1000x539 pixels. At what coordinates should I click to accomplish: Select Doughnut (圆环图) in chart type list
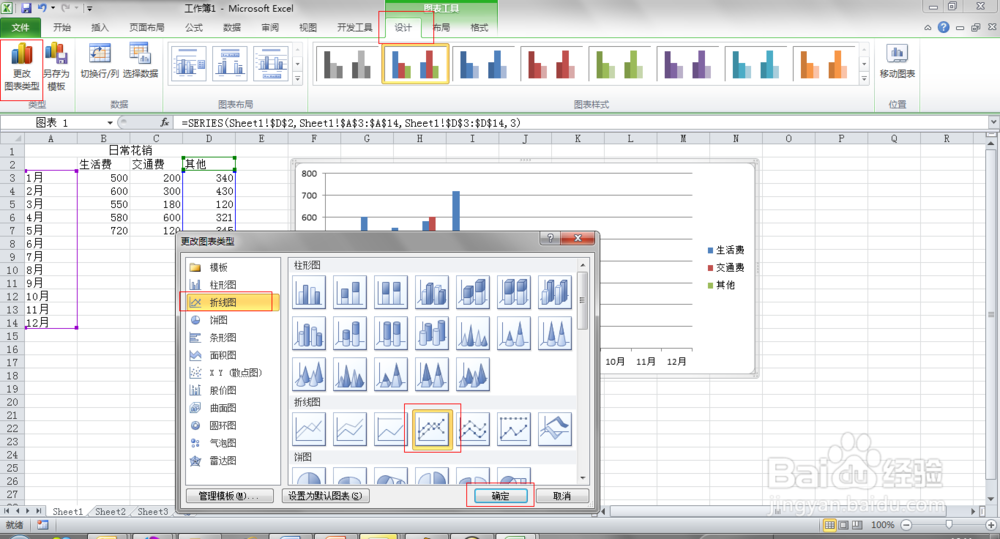pos(223,425)
